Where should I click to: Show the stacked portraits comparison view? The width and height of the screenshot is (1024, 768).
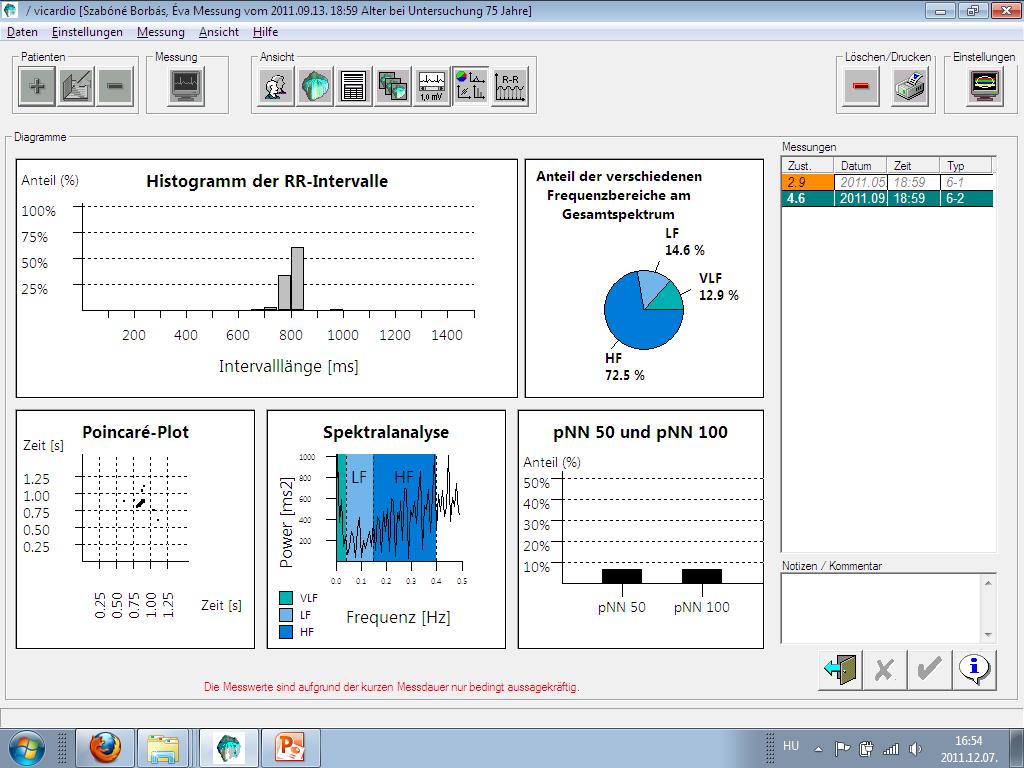point(393,86)
